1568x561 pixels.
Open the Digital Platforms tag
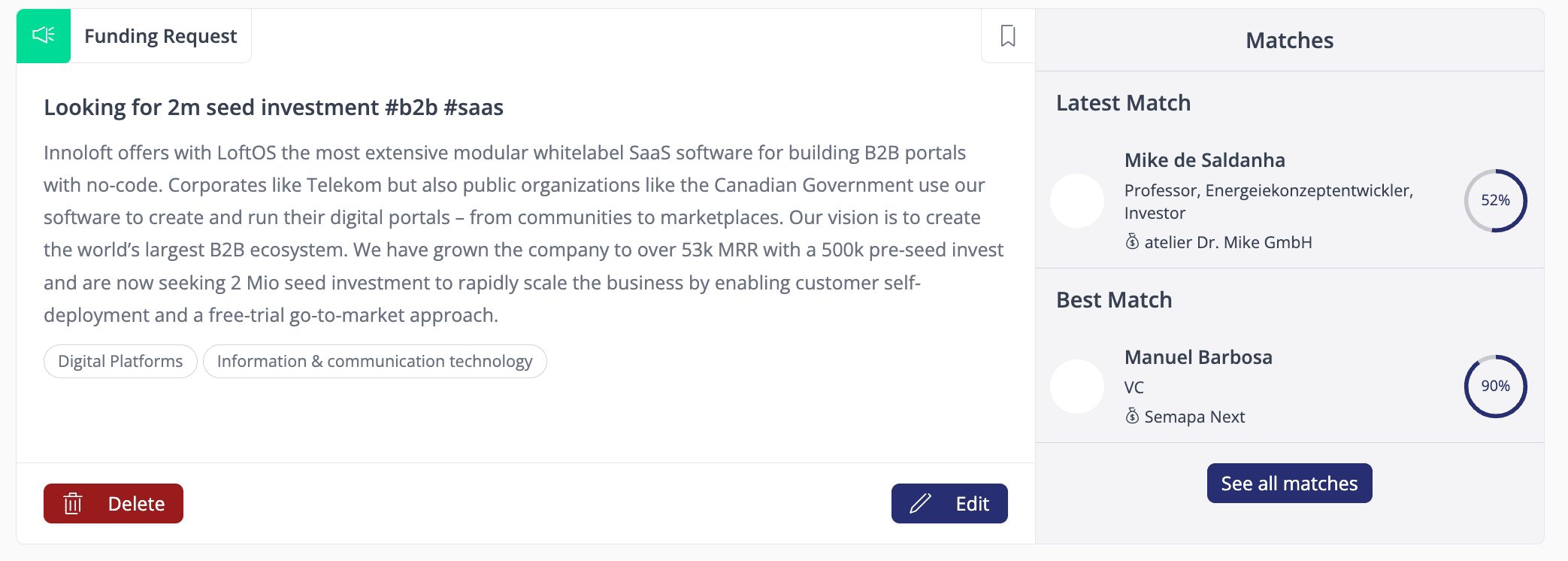click(x=120, y=362)
